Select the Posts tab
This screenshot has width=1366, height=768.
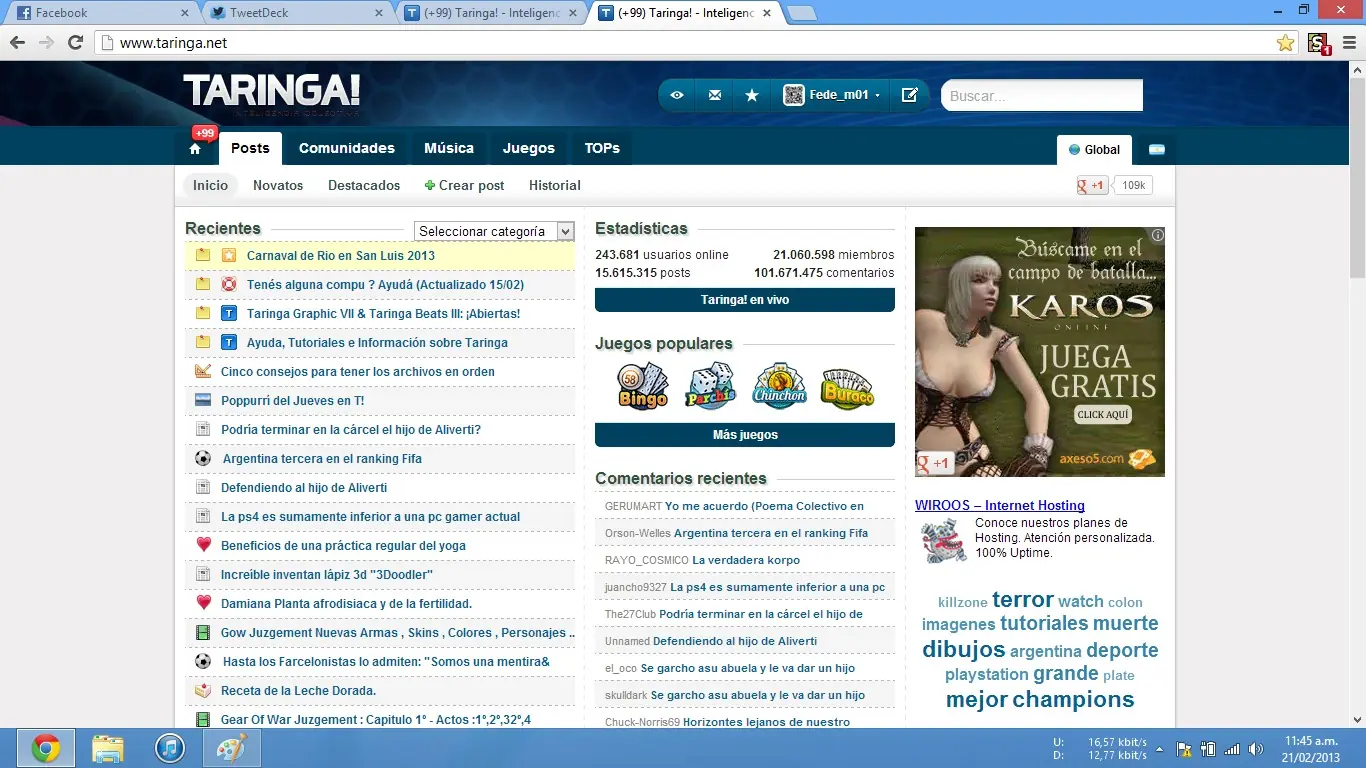tap(250, 148)
